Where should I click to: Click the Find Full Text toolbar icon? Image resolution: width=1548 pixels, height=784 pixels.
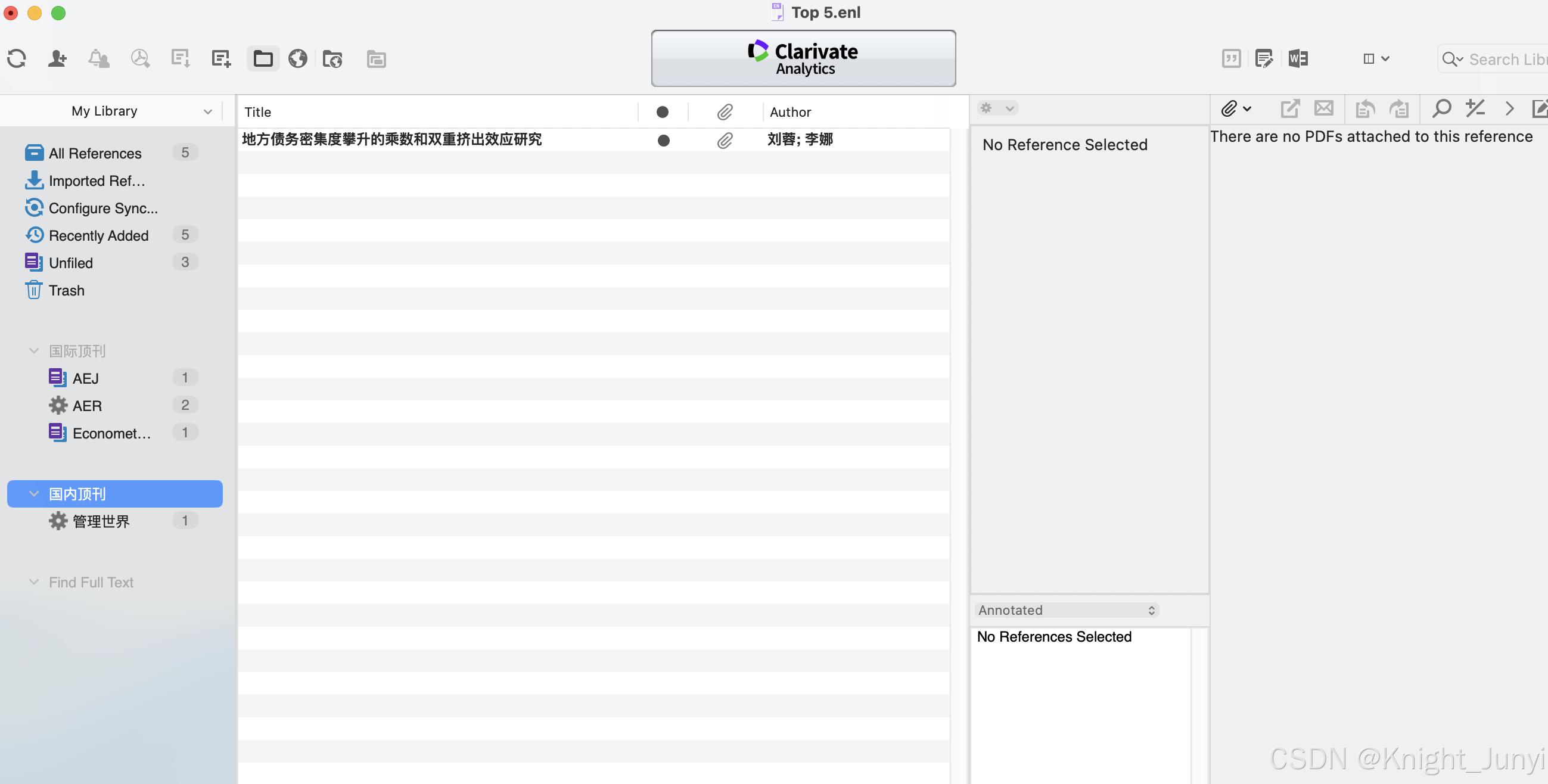point(140,58)
